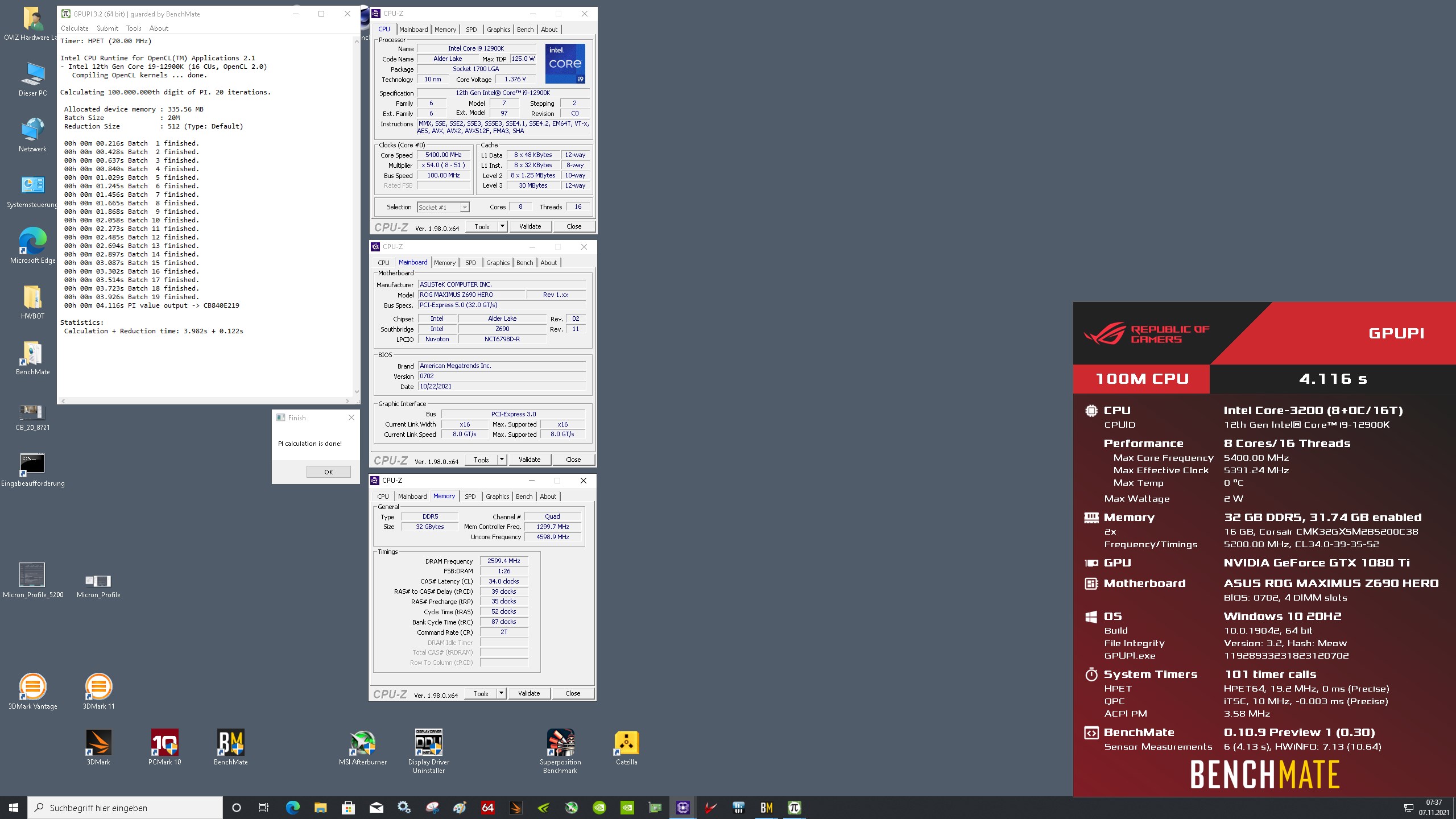Open About tab in middle CPU-Z window

[549, 263]
